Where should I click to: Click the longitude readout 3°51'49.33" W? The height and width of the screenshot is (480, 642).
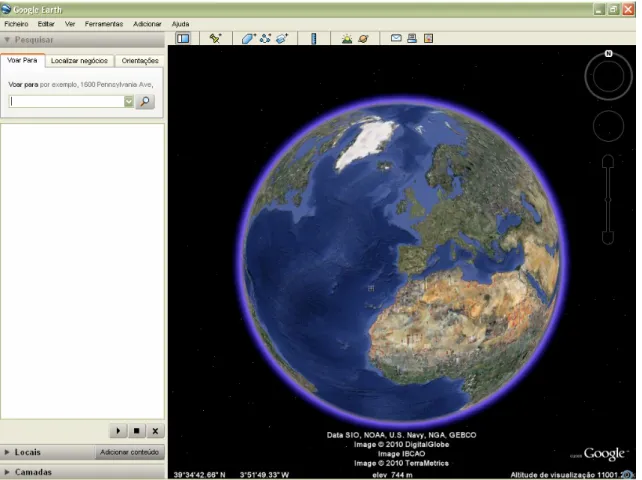(264, 475)
